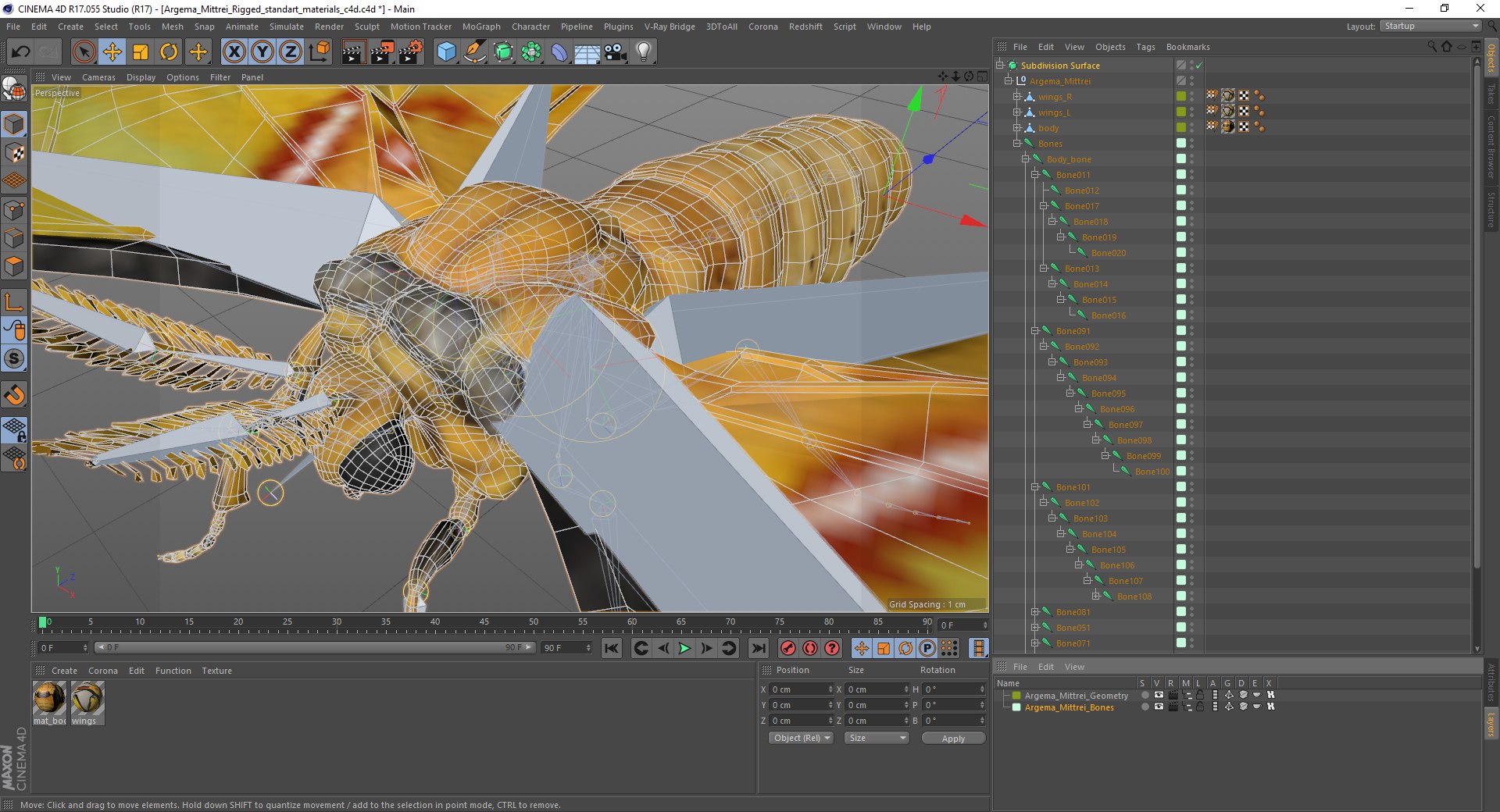The height and width of the screenshot is (812, 1500).
Task: Switch to Texture mode in the left palette
Action: click(x=14, y=153)
